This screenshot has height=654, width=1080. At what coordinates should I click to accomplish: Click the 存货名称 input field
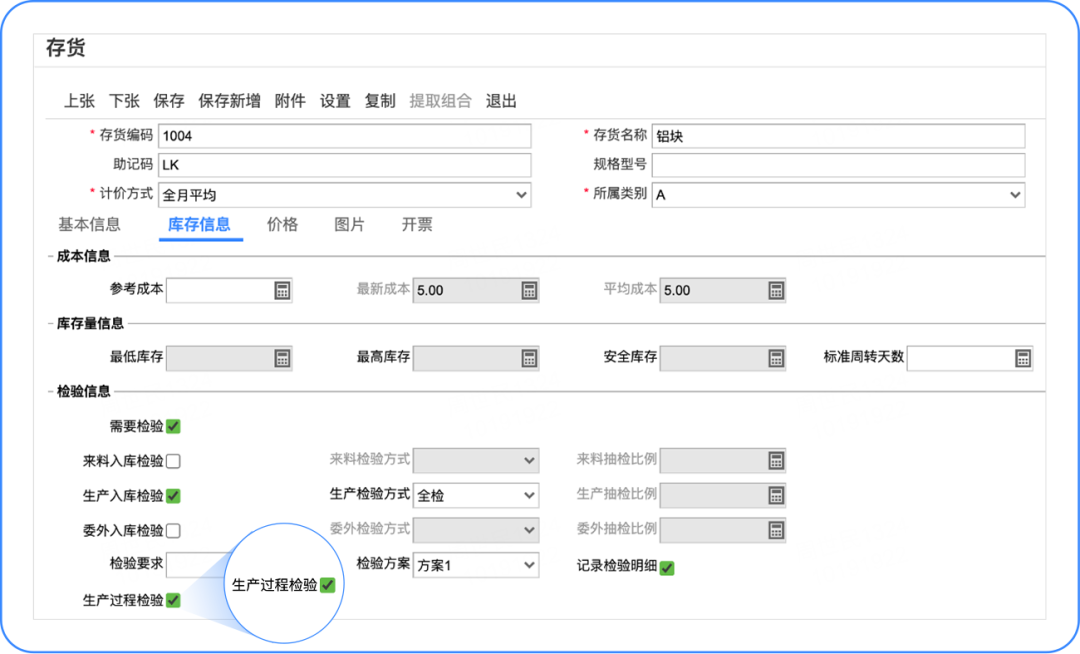(x=838, y=137)
